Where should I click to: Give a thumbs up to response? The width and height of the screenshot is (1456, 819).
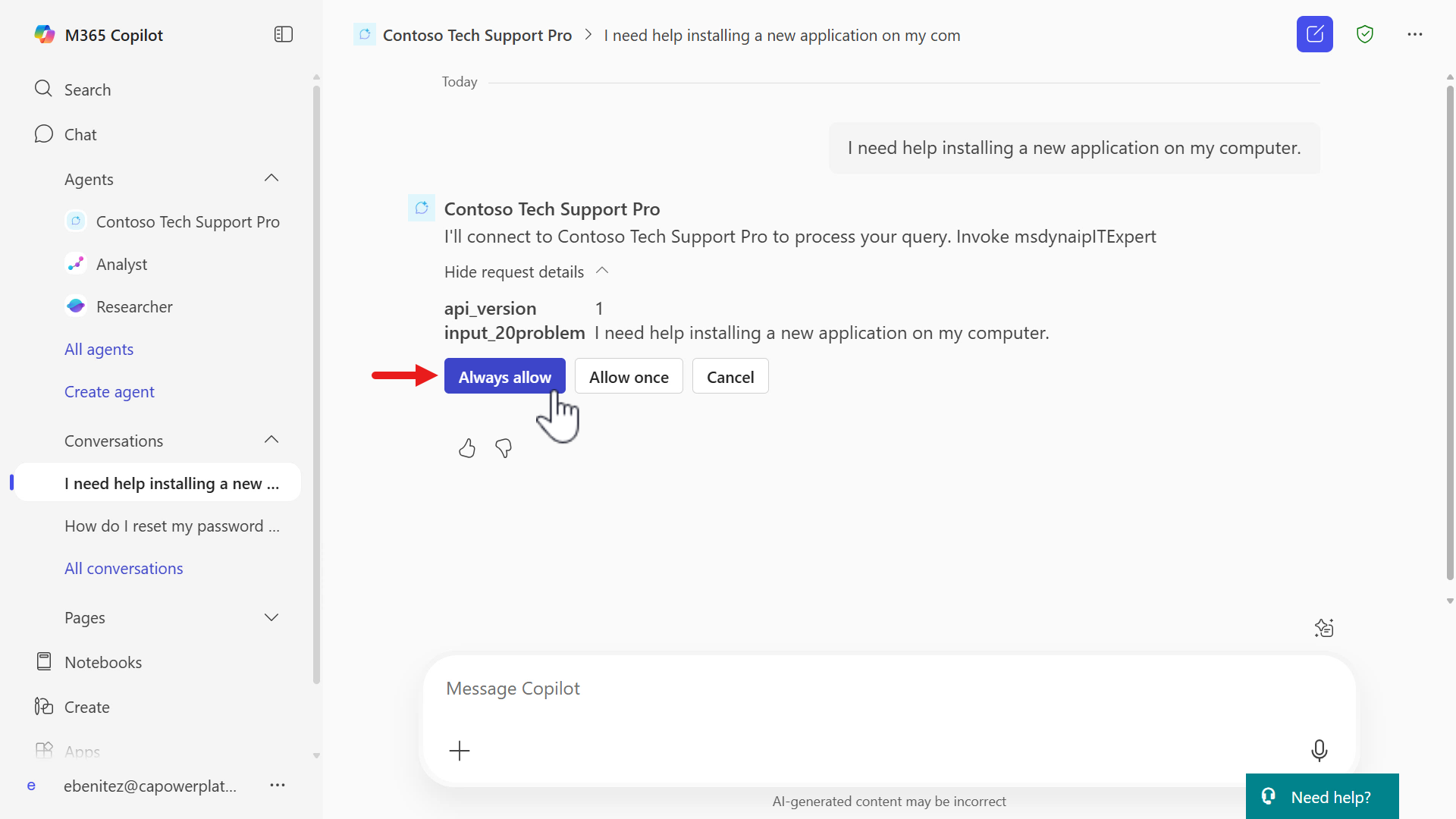coord(467,449)
